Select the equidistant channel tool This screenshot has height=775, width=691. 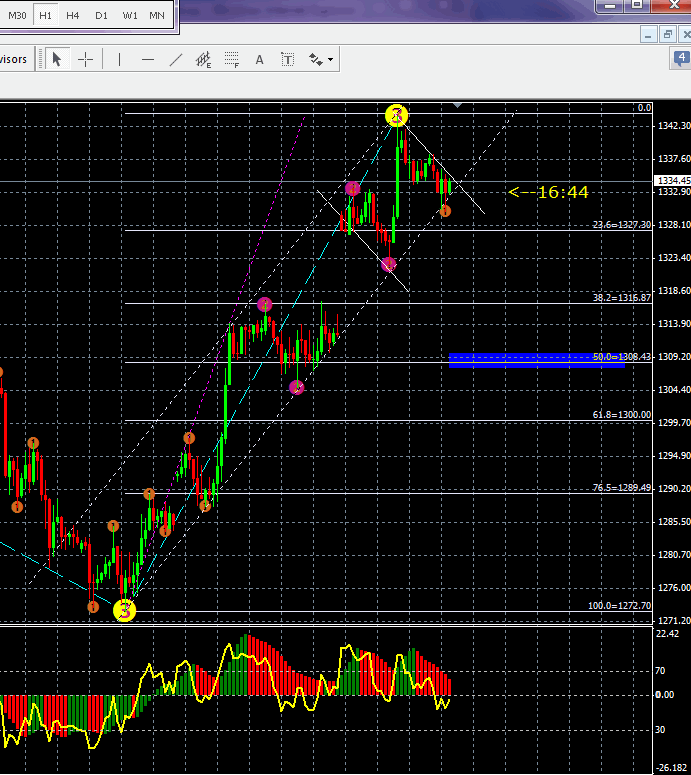pyautogui.click(x=203, y=60)
